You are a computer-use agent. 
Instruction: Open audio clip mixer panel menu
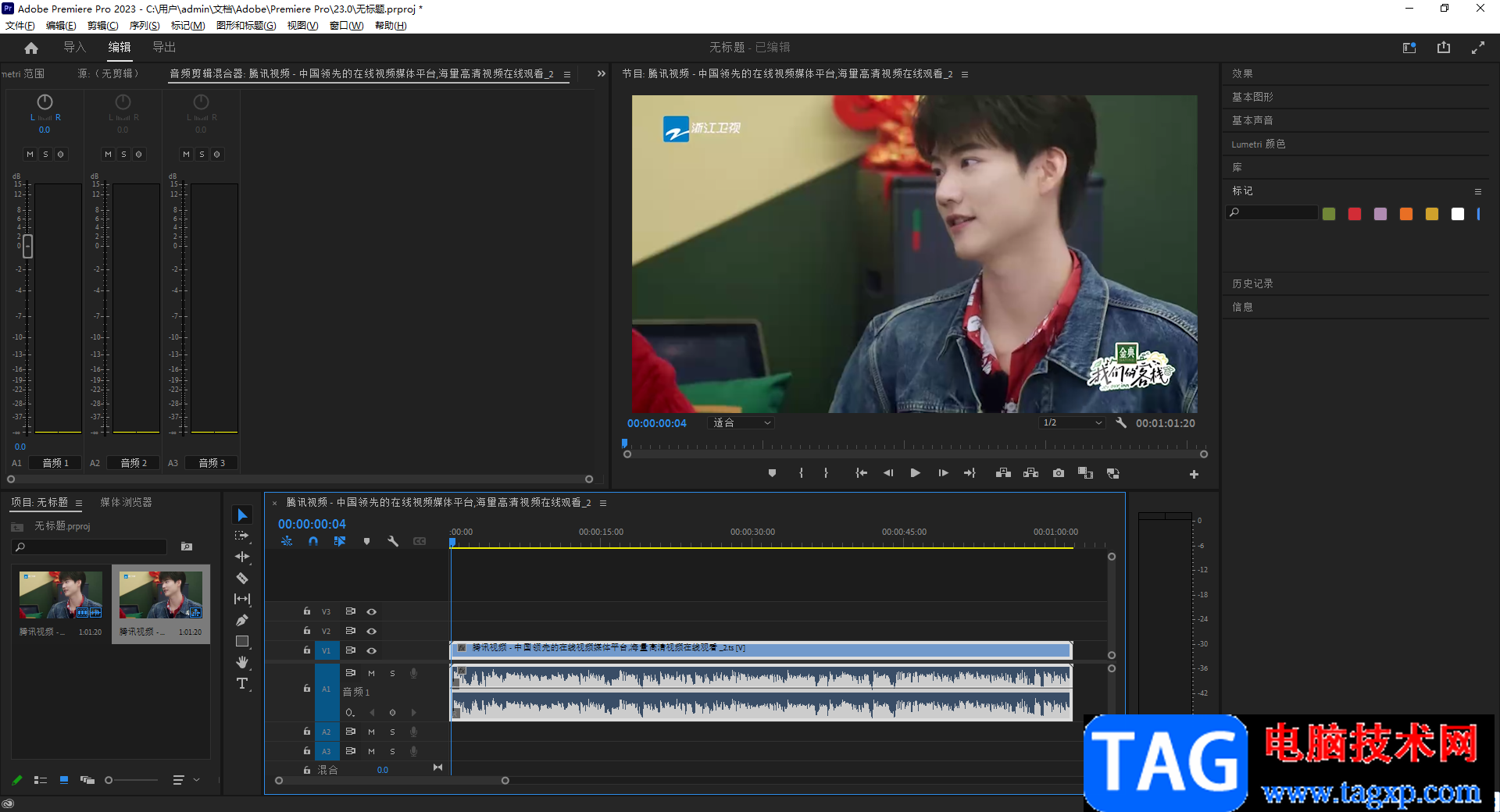click(x=566, y=74)
